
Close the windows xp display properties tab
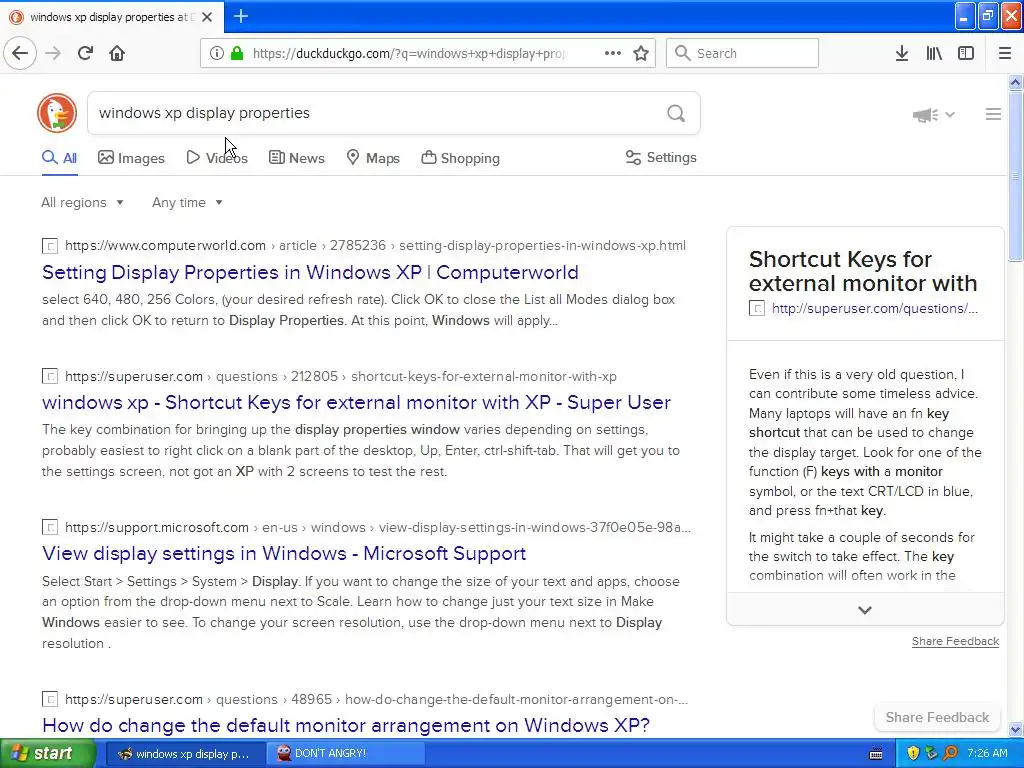[x=207, y=17]
